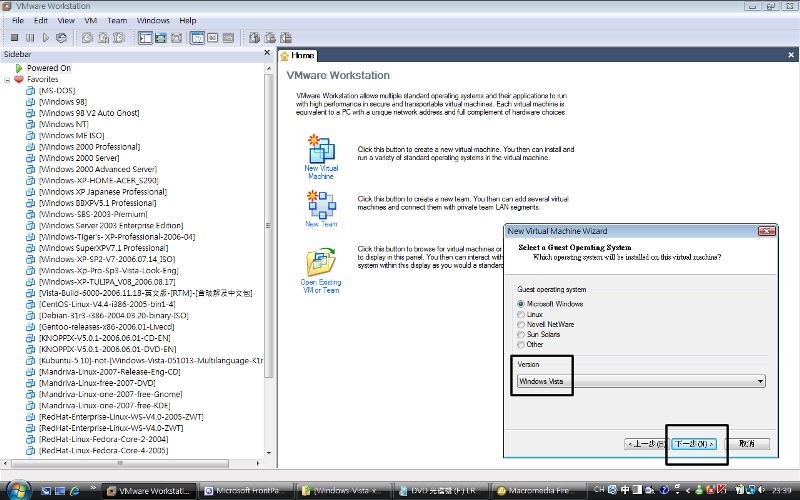Click the Start orb on the taskbar
Image resolution: width=800 pixels, height=500 pixels.
tap(18, 490)
